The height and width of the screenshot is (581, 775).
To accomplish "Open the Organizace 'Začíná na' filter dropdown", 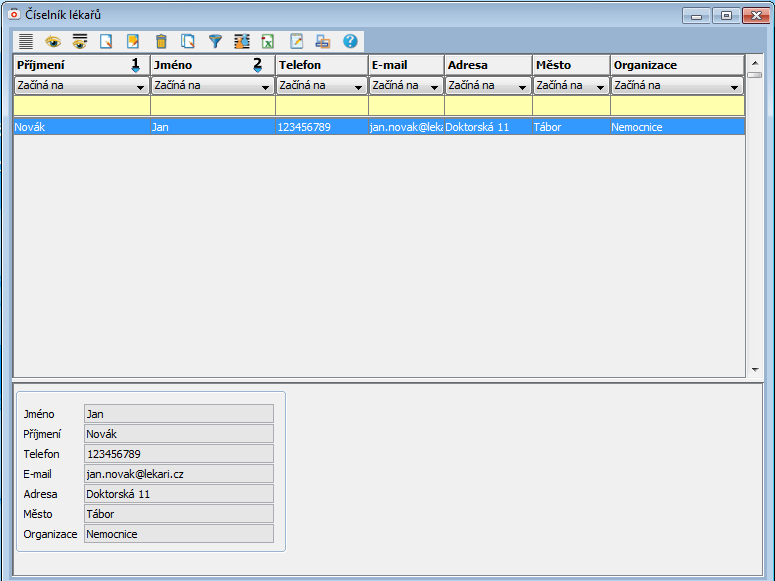I will [x=734, y=87].
